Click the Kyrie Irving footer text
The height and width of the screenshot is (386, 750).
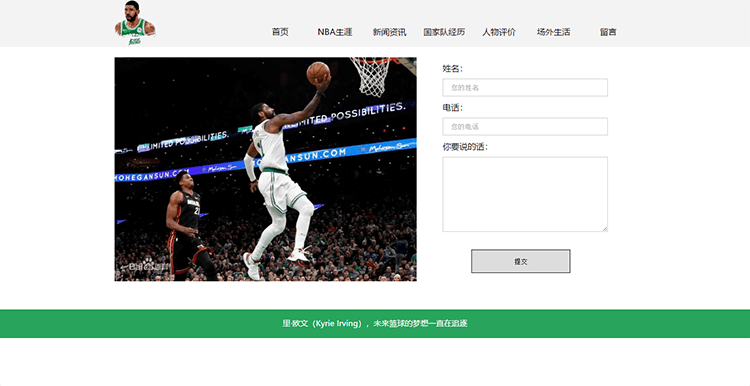pyautogui.click(x=375, y=323)
